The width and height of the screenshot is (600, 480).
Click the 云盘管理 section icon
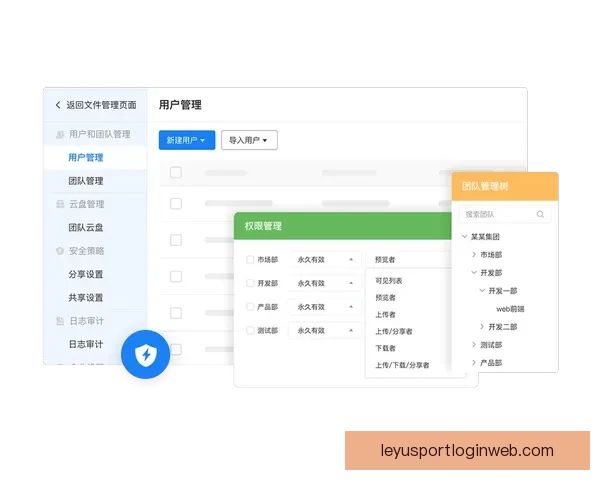60,204
